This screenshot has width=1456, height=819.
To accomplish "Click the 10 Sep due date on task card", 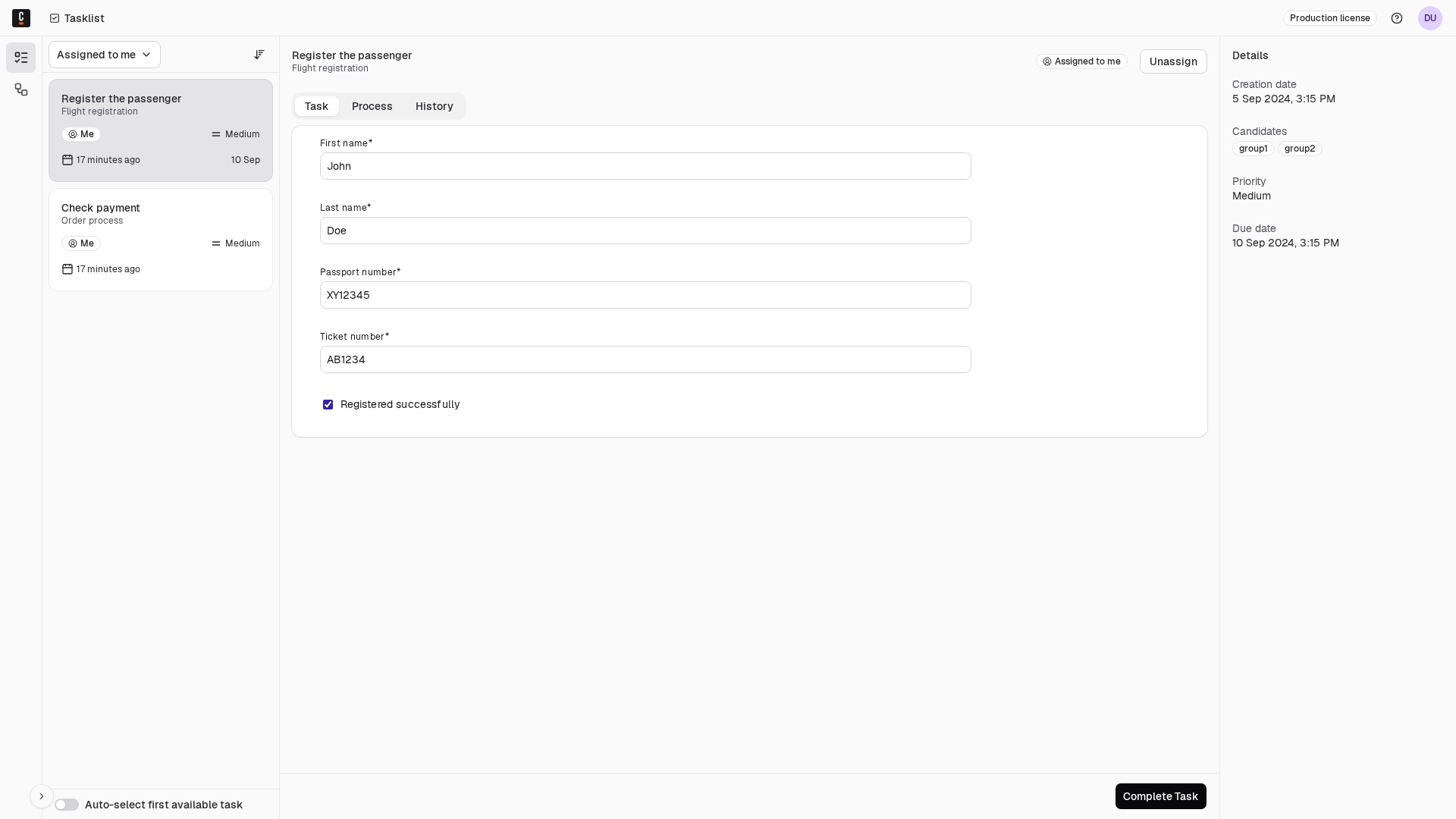I will (246, 160).
